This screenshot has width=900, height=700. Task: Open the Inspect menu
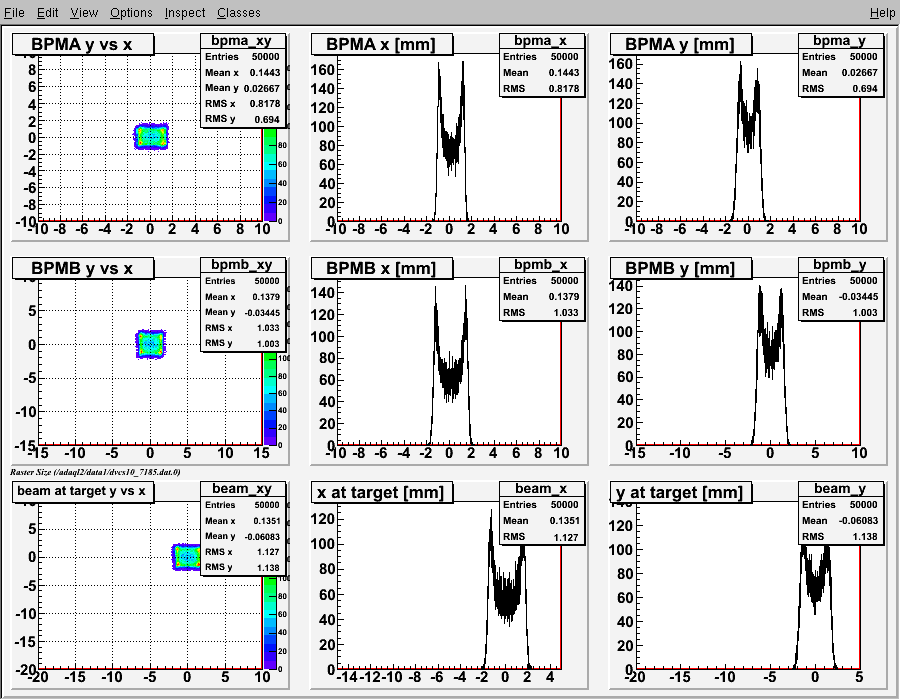(x=185, y=13)
